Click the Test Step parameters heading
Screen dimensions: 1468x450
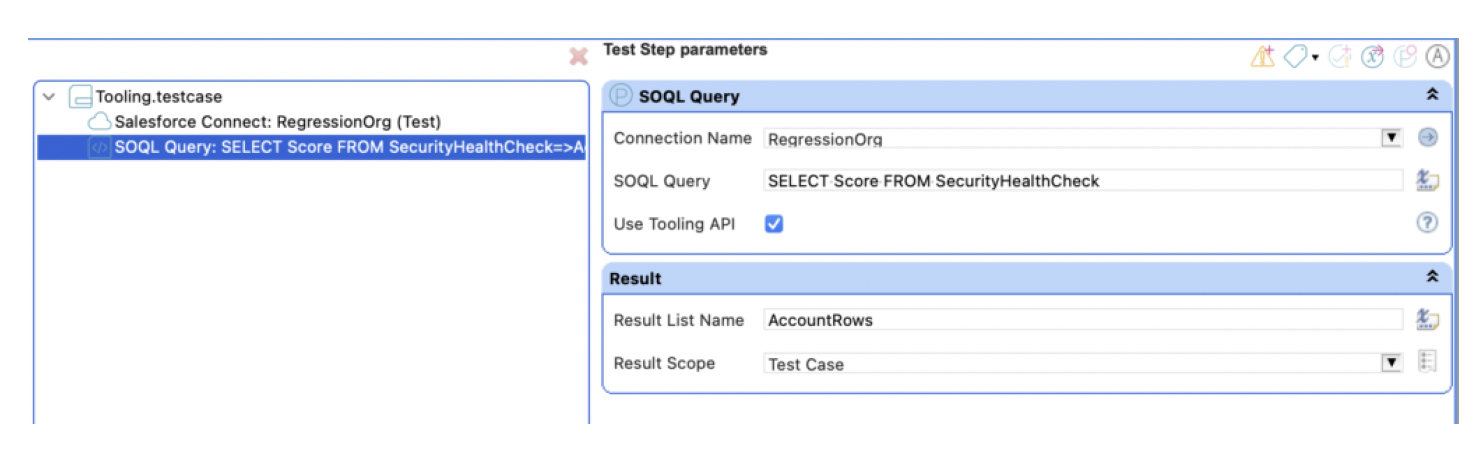coord(685,49)
